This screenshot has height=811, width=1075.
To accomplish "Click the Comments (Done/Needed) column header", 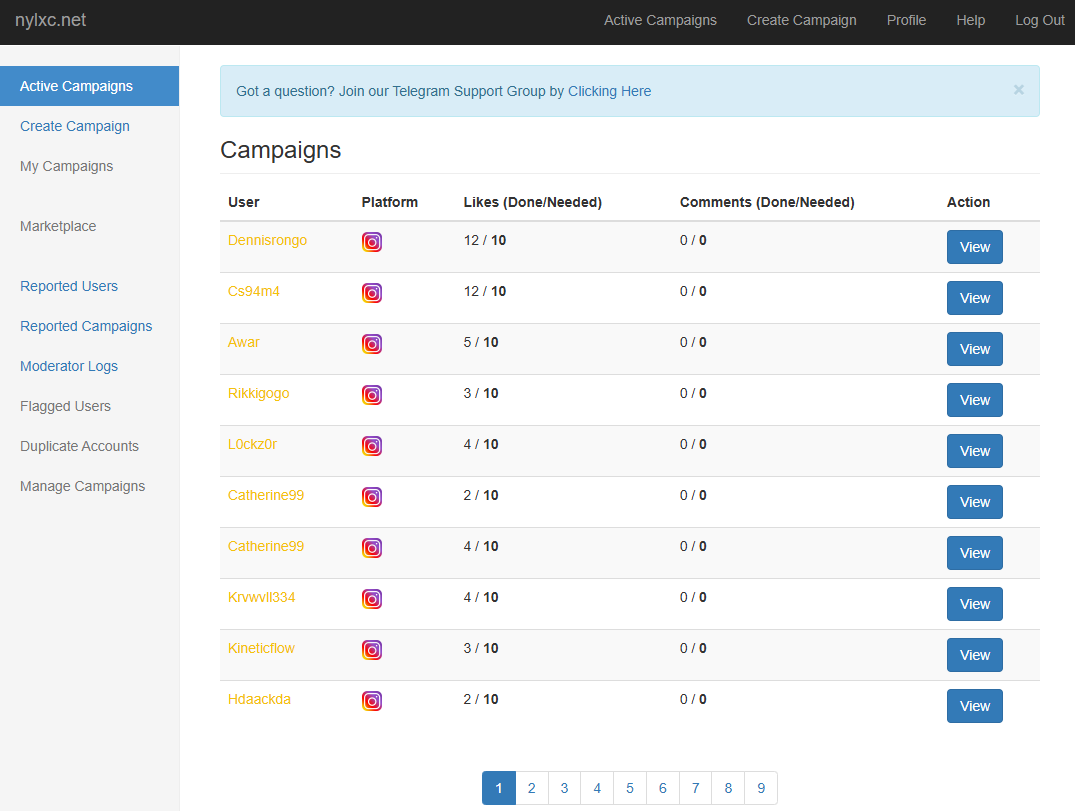I will coord(767,202).
